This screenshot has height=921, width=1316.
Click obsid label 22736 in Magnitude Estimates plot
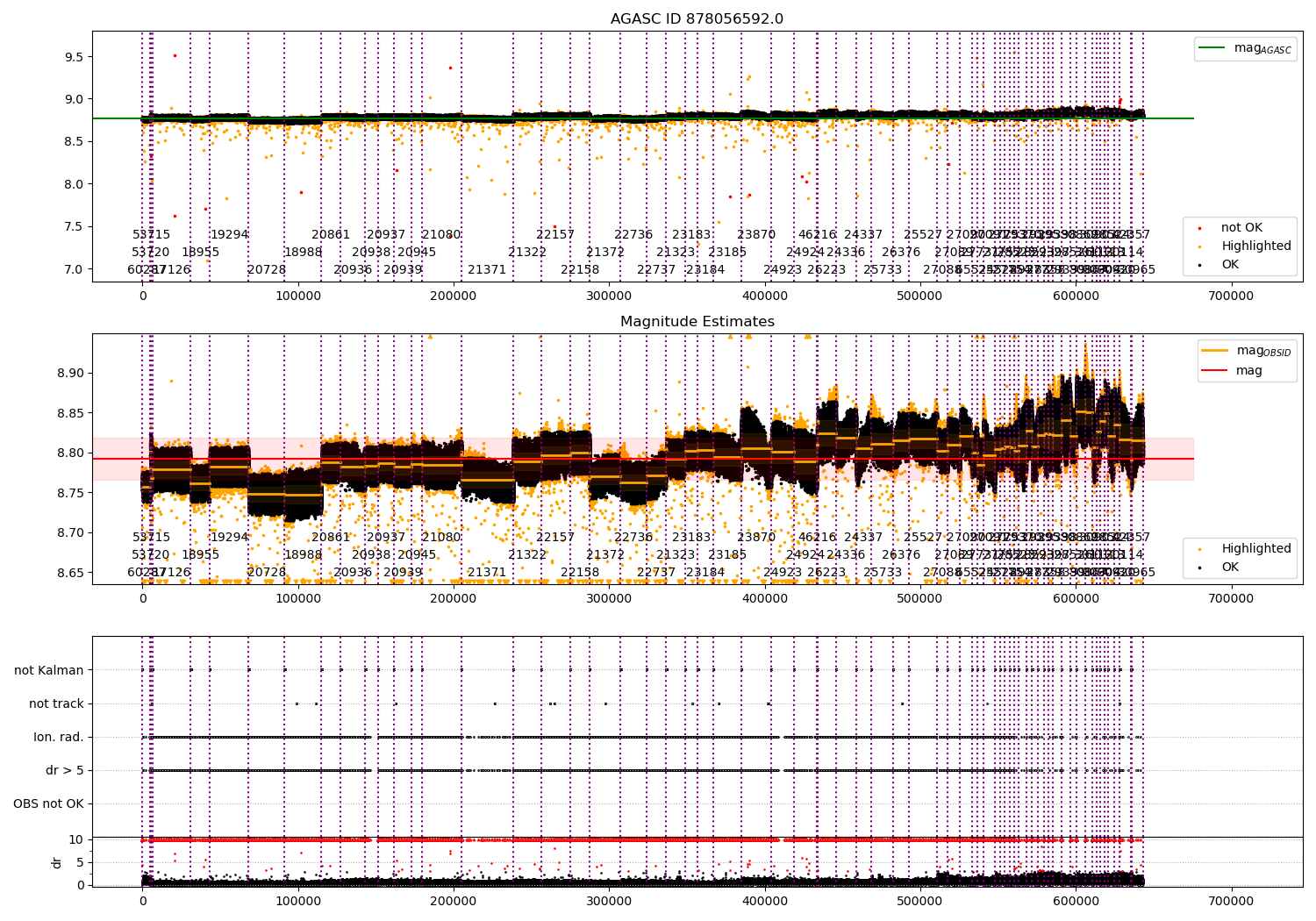(x=633, y=538)
